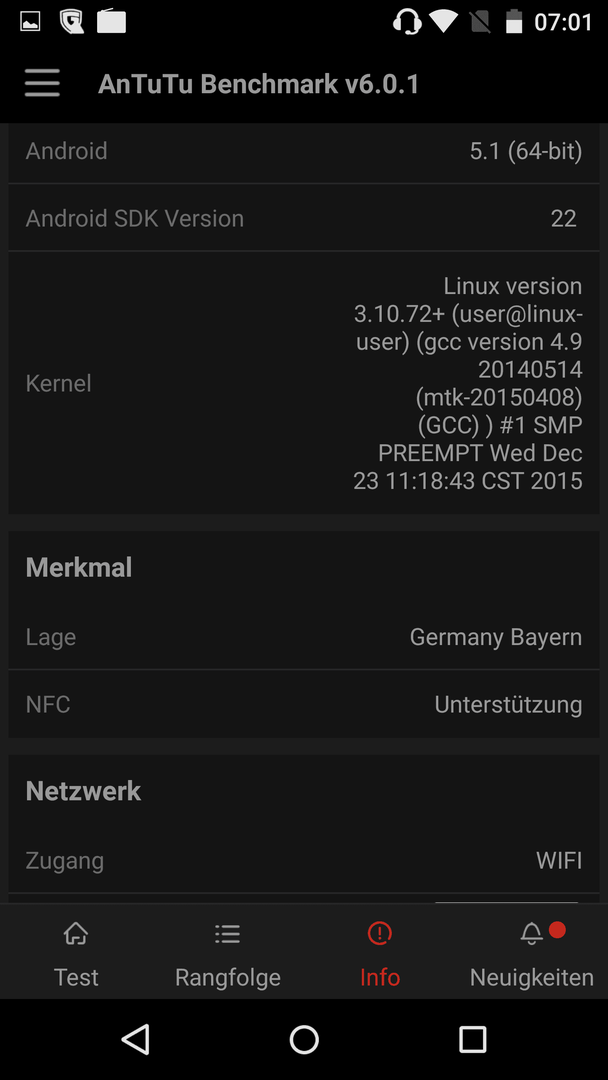Tap the image notification icon
This screenshot has width=608, height=1080.
[x=30, y=22]
